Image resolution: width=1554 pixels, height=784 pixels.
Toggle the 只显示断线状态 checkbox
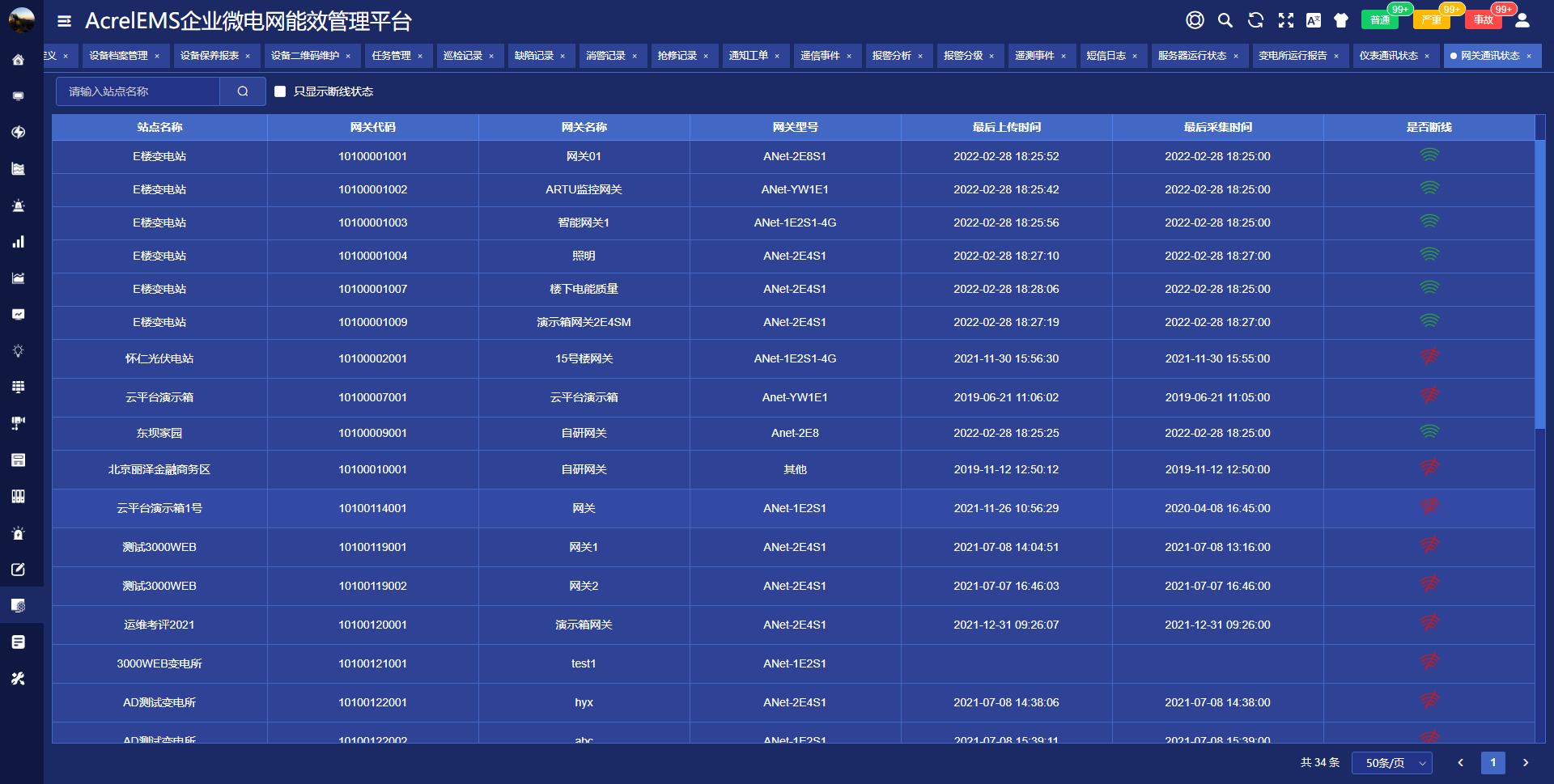280,91
